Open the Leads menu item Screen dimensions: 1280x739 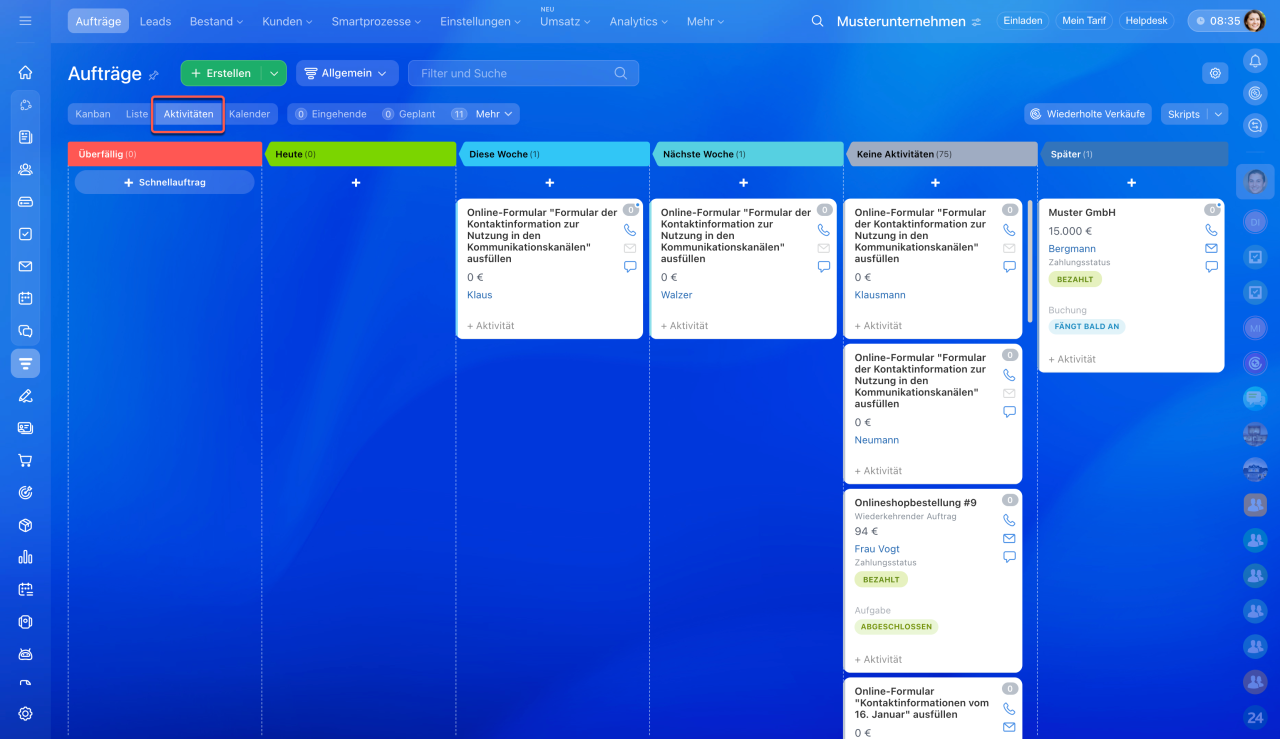point(156,21)
